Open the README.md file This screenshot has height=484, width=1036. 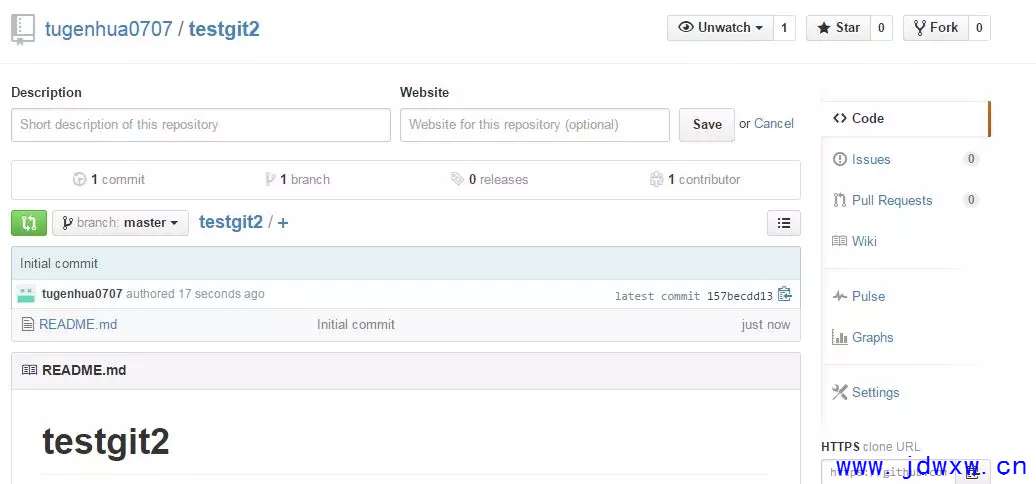[78, 325]
